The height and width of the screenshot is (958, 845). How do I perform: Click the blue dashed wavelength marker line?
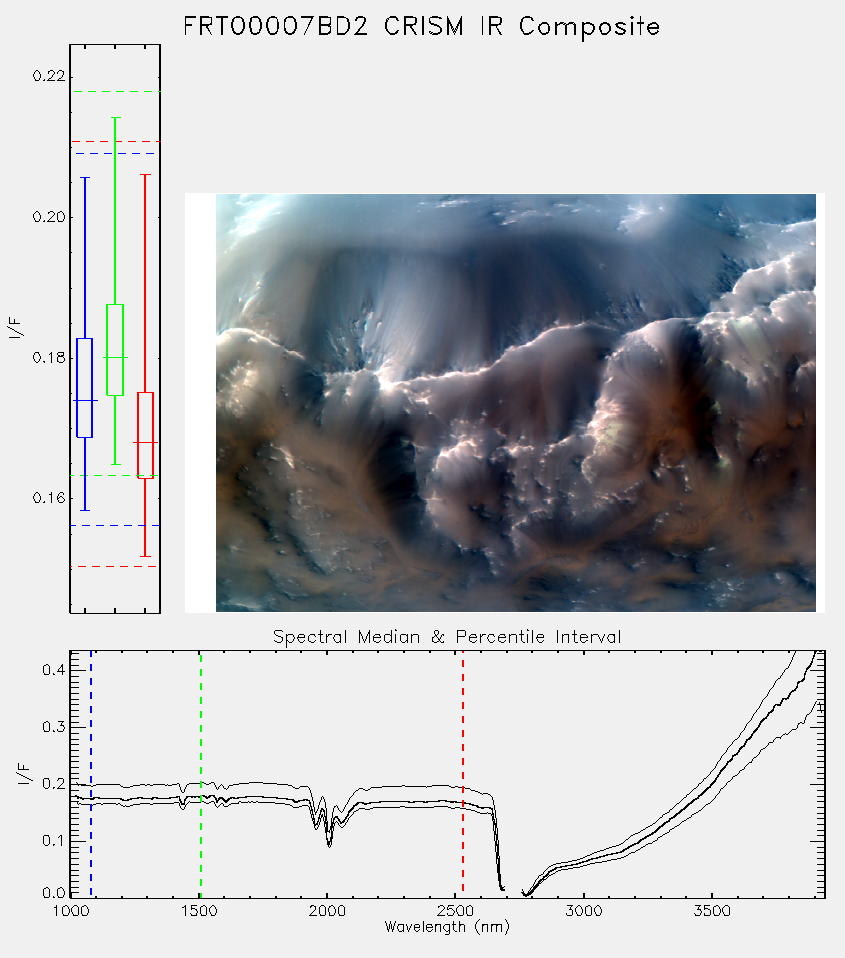click(x=91, y=774)
